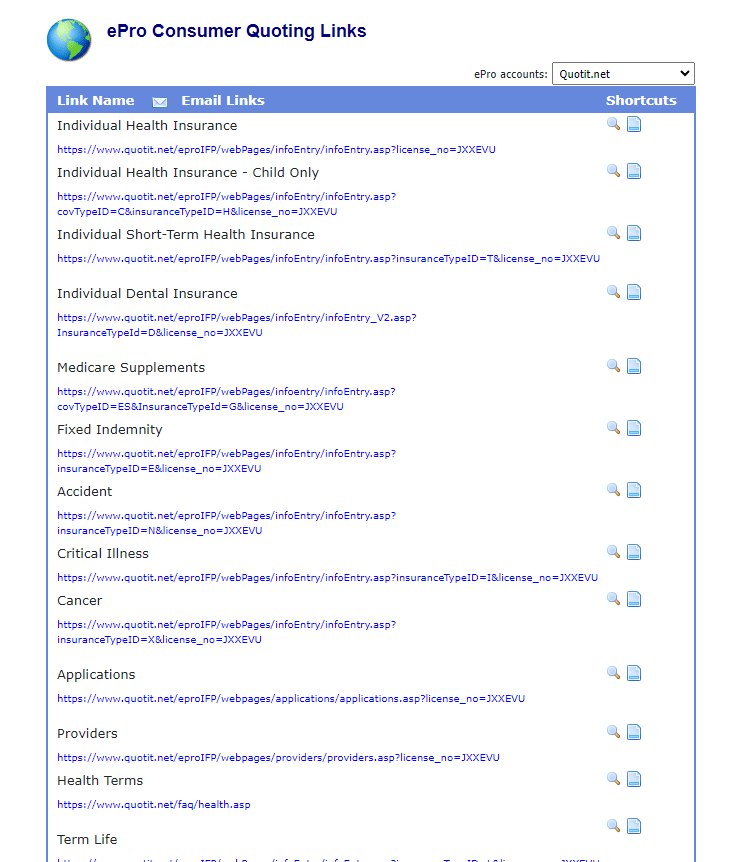Click the page icon for Individual Health Insurance - Child Only
This screenshot has width=737, height=862.
point(634,171)
